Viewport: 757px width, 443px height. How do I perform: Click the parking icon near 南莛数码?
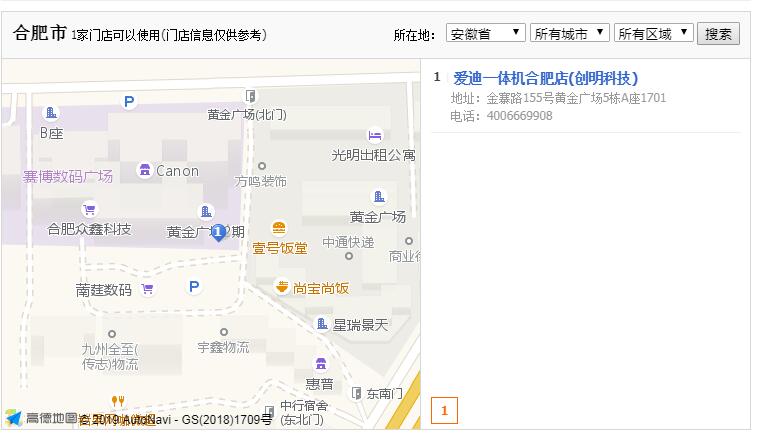[x=194, y=287]
